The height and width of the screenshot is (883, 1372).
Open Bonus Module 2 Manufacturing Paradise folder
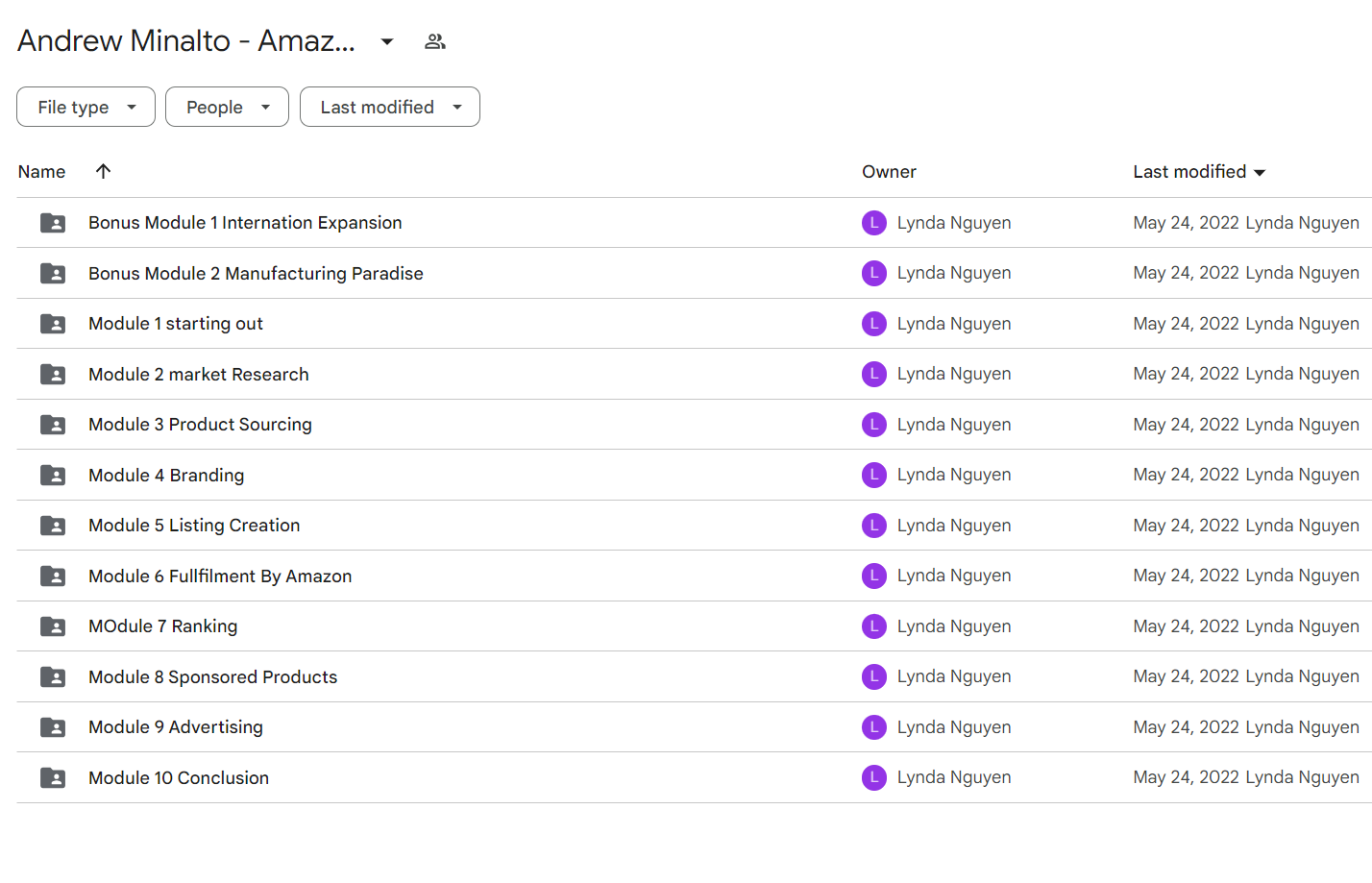256,274
